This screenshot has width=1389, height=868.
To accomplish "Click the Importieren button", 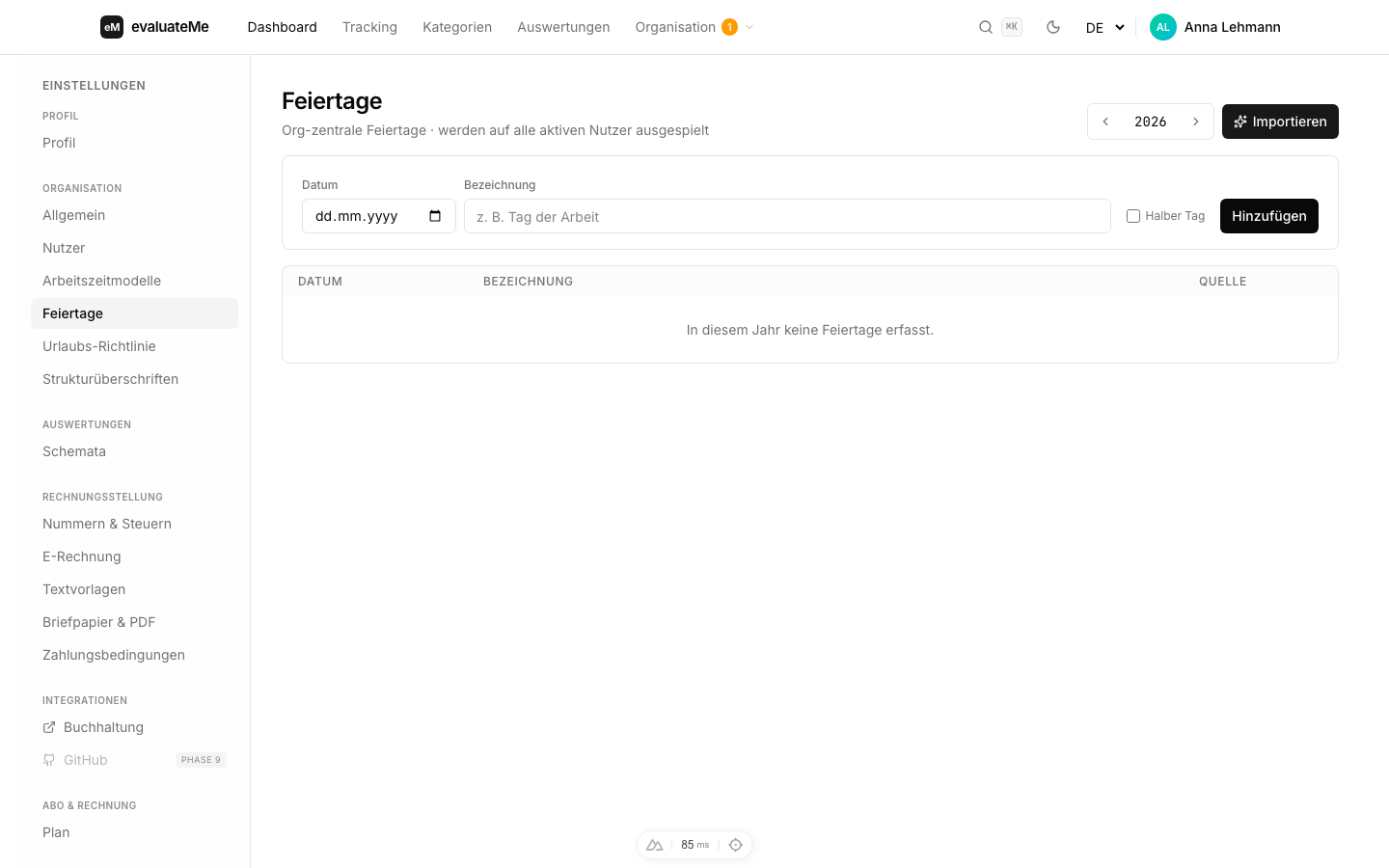I will point(1280,122).
